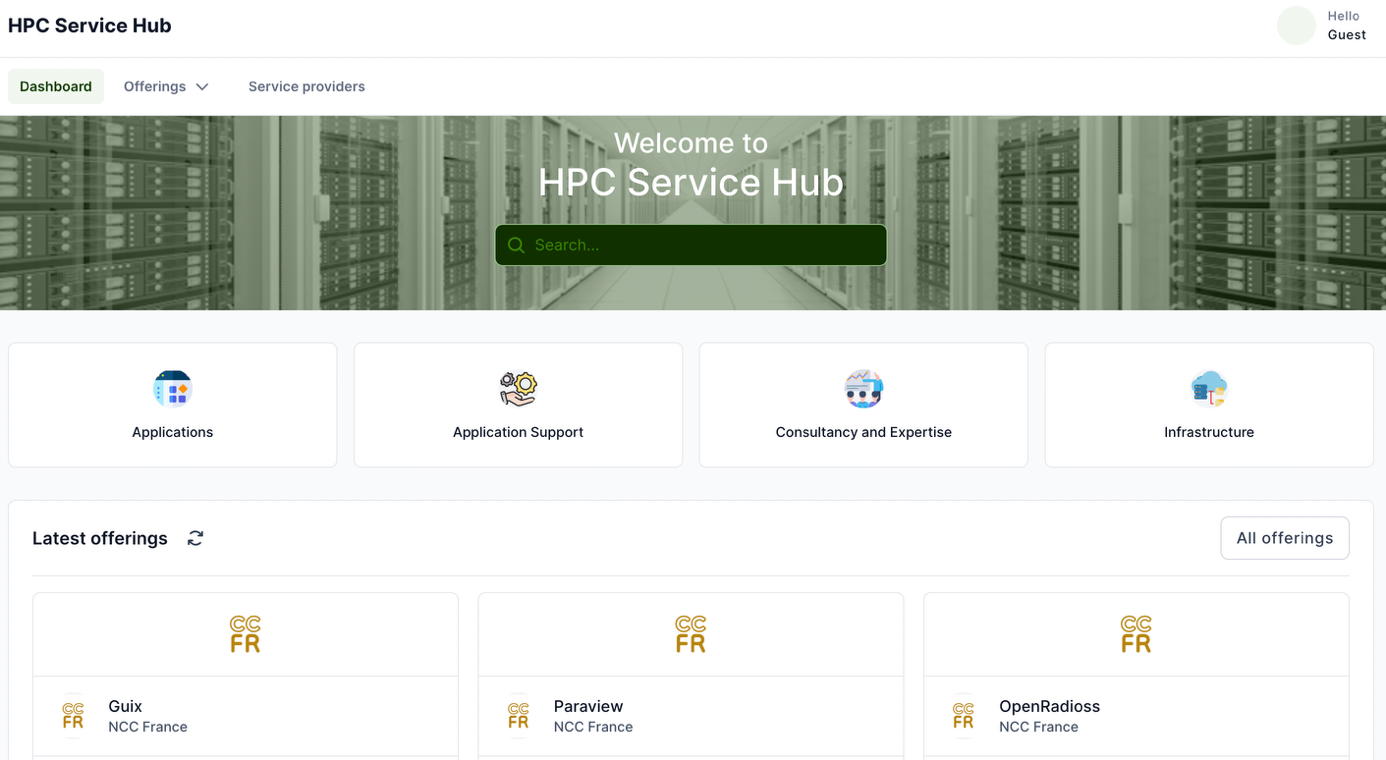Open the Consultancy and Expertise category icon
The width and height of the screenshot is (1386, 760).
pos(862,388)
